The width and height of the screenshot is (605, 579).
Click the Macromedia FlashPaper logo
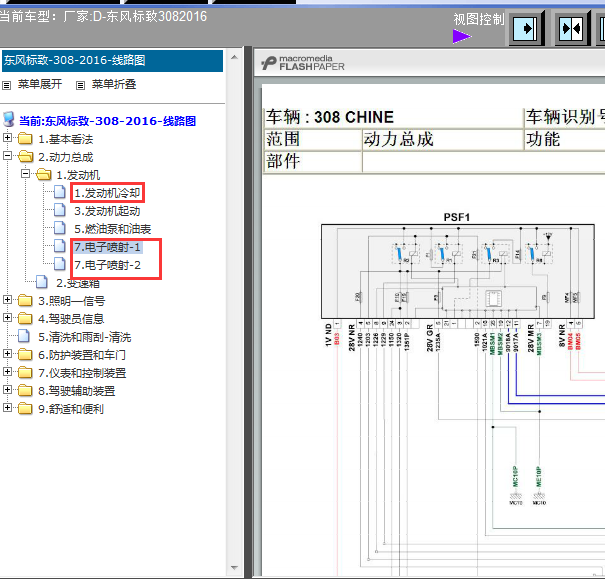[303, 63]
